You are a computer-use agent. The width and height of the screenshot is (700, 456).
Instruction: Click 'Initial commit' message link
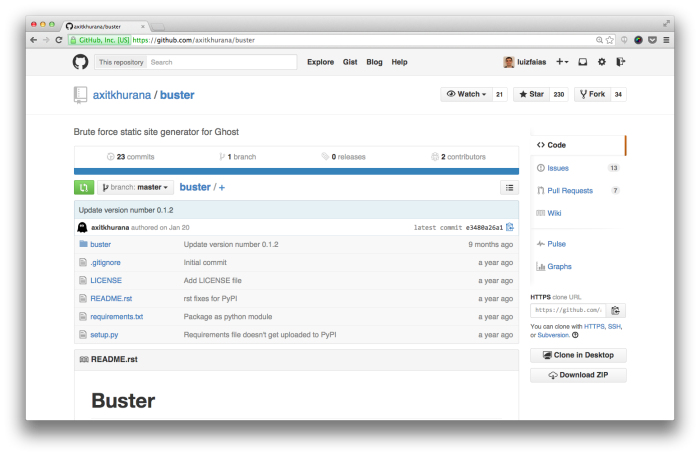tap(205, 263)
